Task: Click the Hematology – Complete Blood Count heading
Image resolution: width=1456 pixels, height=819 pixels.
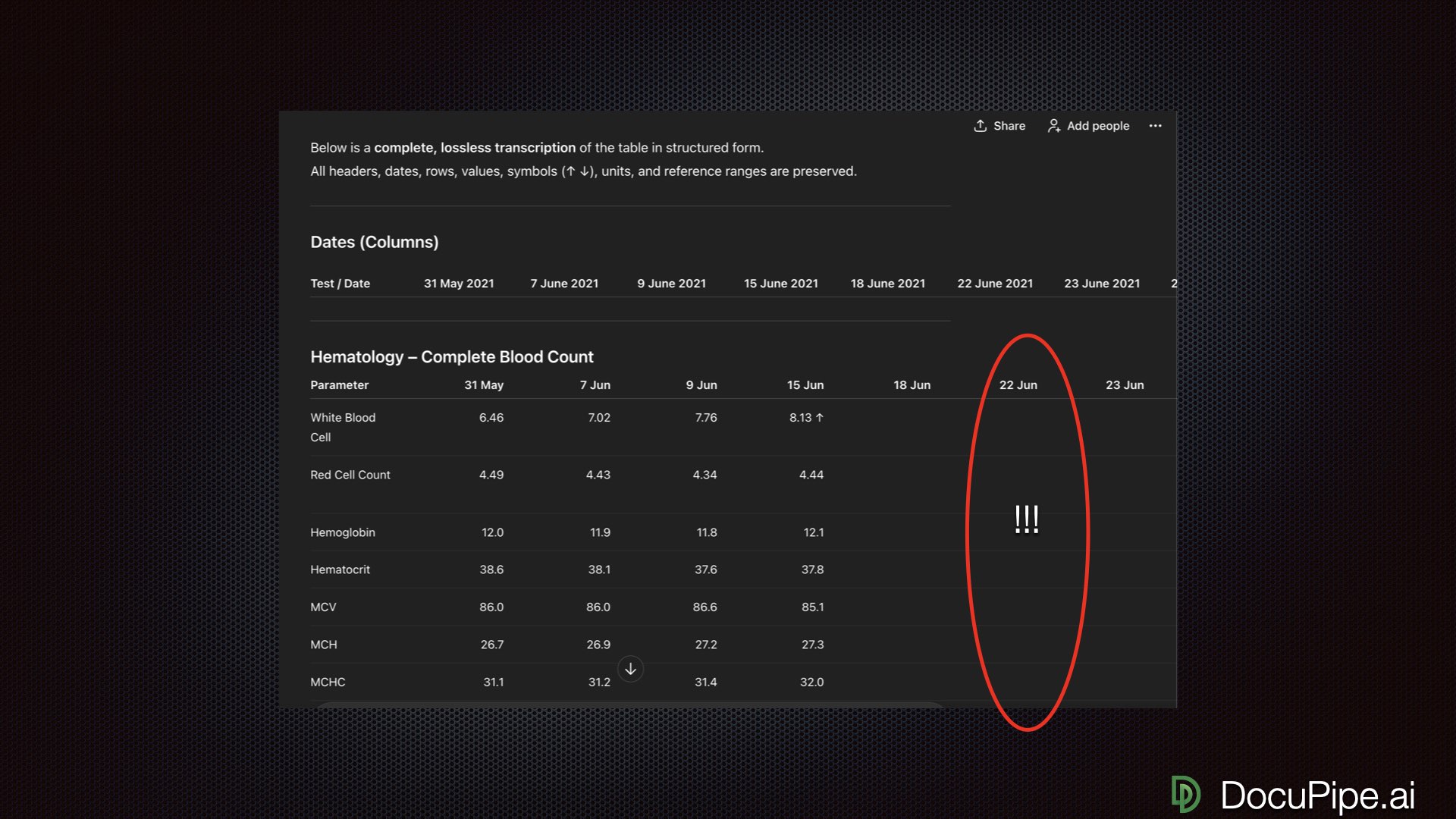Action: (x=451, y=356)
